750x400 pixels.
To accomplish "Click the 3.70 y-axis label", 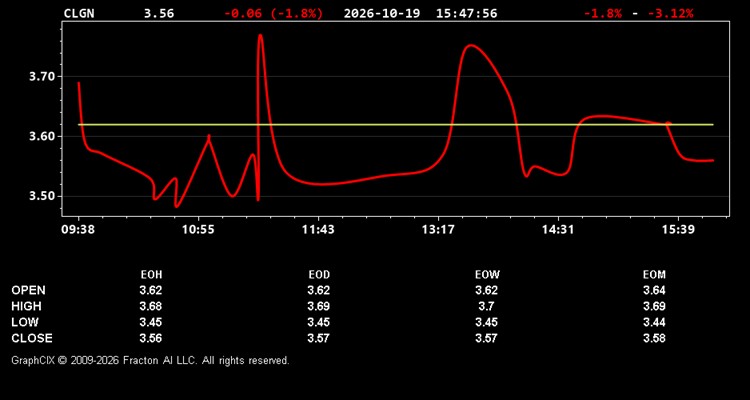I will click(x=42, y=77).
